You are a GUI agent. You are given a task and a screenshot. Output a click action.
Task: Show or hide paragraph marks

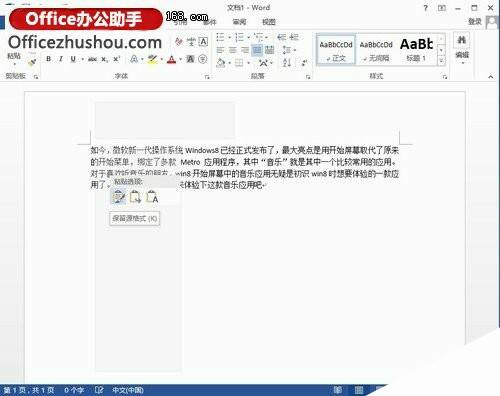pos(304,63)
